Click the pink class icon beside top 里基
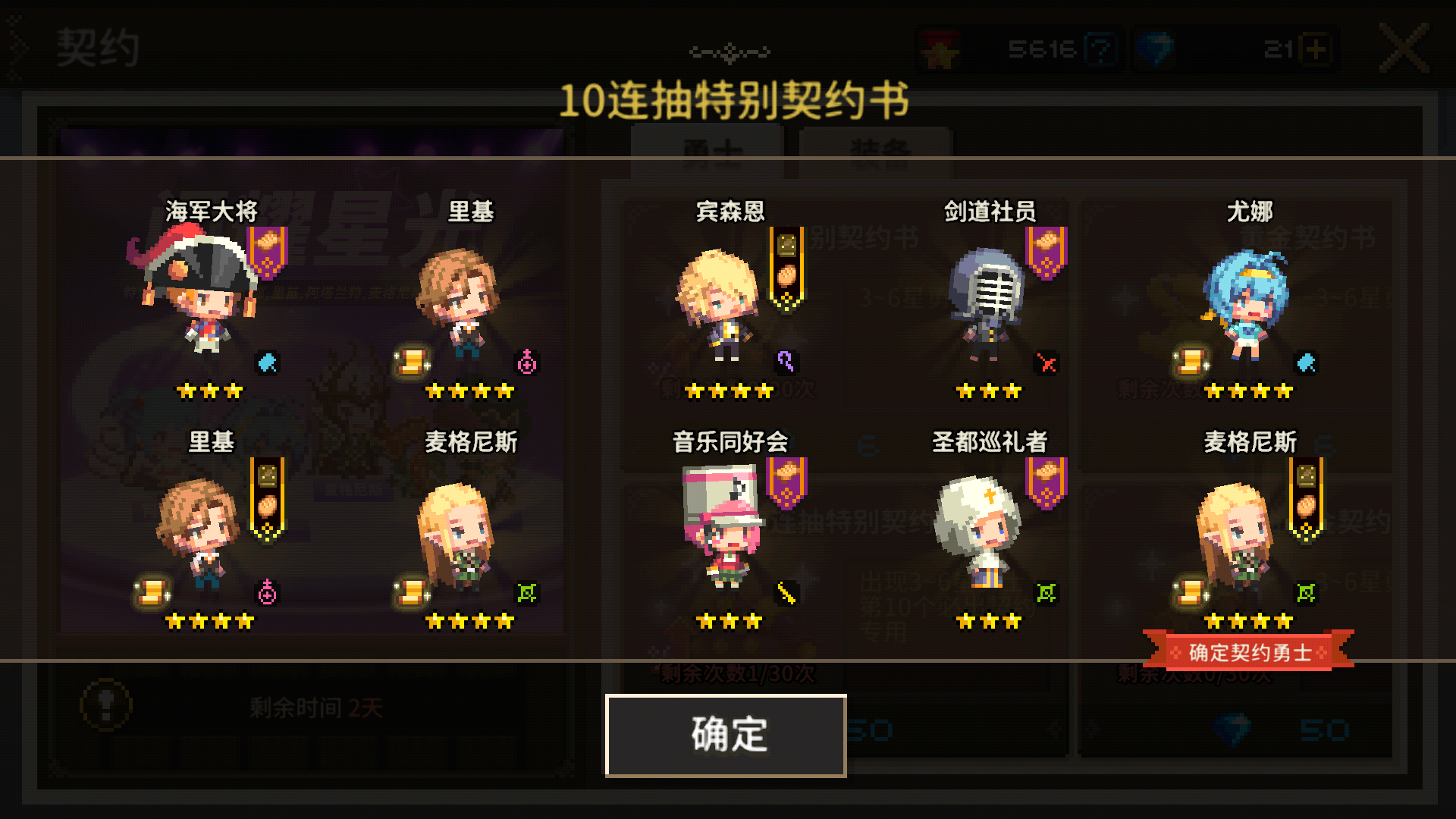This screenshot has width=1456, height=819. coord(527,362)
